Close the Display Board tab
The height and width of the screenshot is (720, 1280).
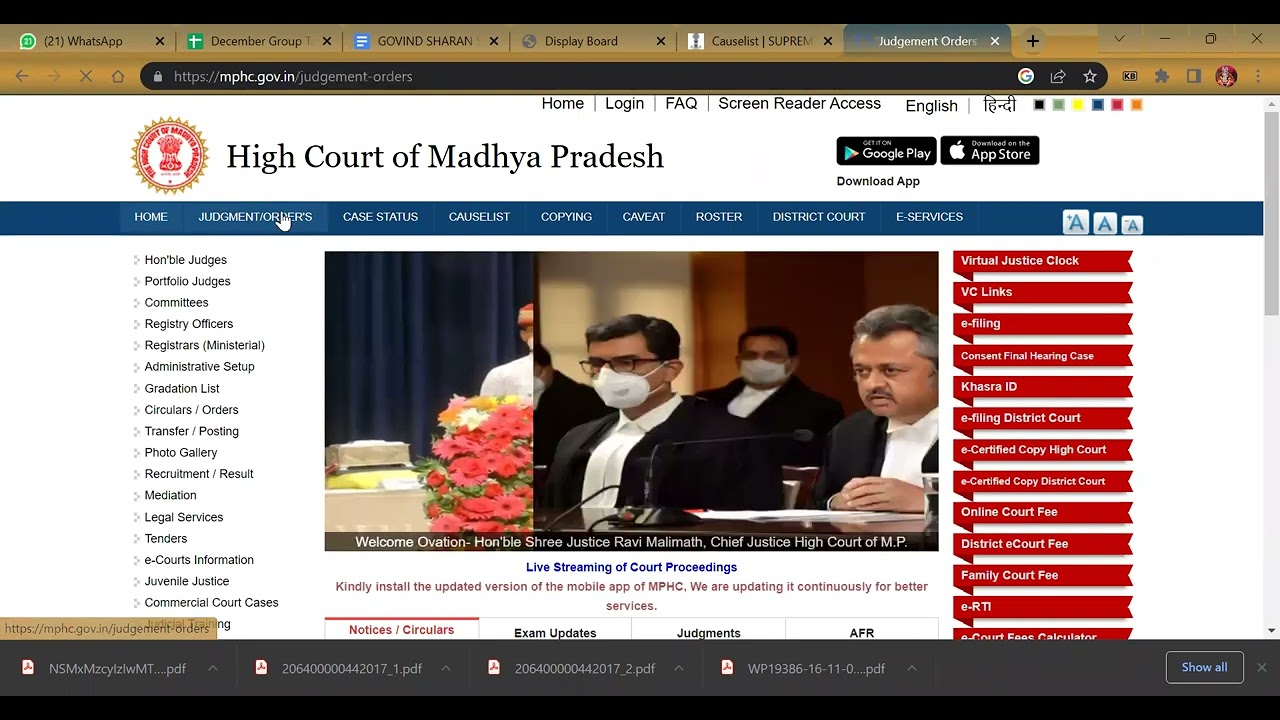[660, 41]
